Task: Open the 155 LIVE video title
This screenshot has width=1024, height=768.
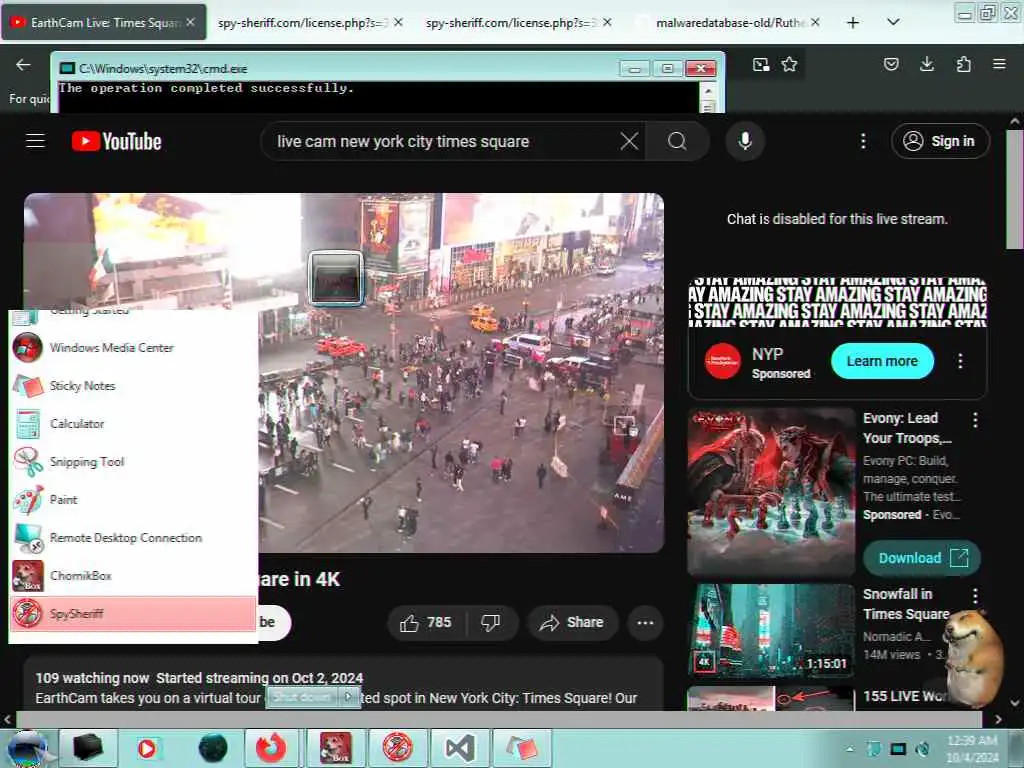Action: coord(904,696)
